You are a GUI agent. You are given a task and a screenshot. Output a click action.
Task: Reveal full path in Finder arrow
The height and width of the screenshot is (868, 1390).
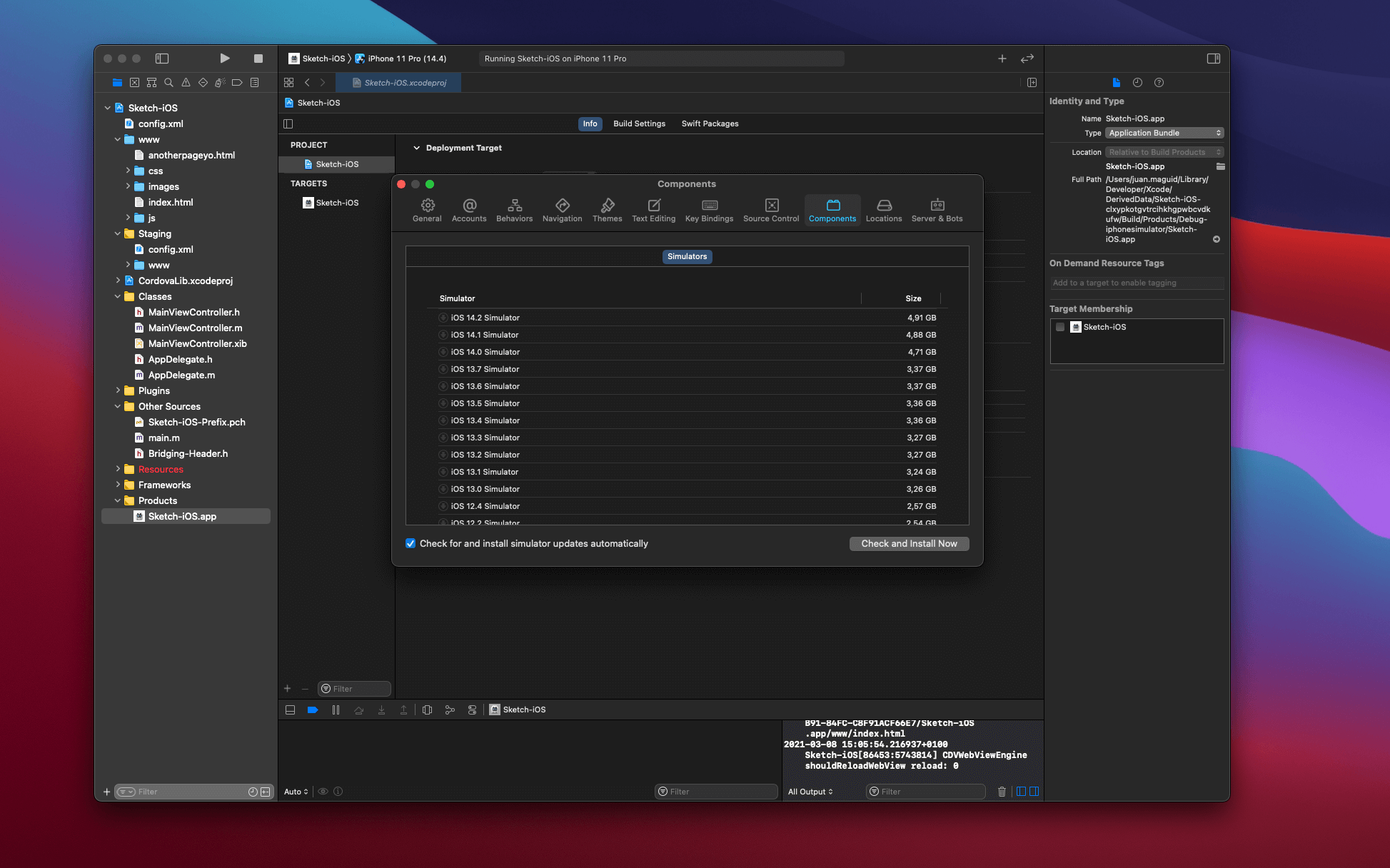pos(1217,239)
